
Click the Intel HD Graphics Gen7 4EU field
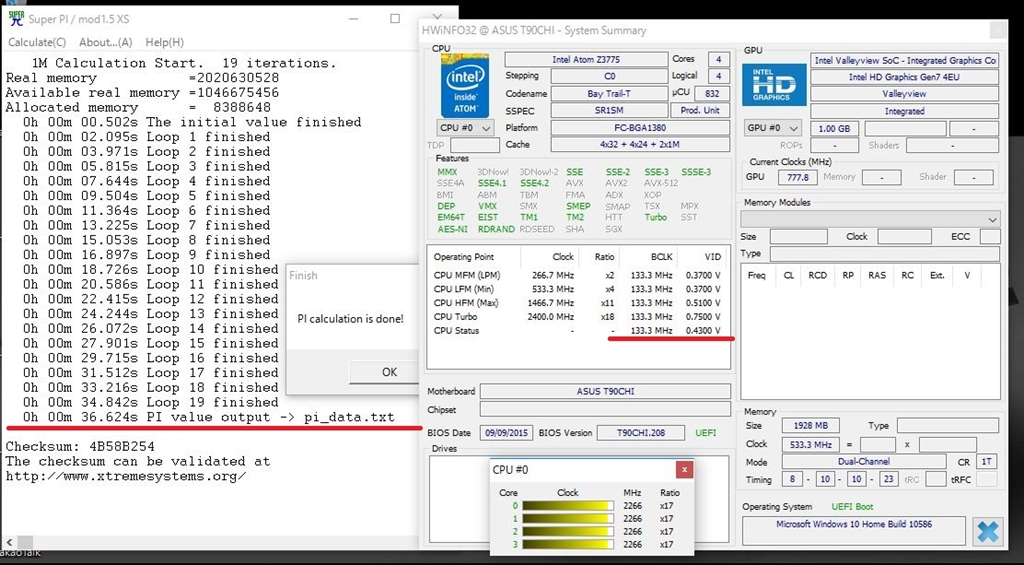point(904,77)
